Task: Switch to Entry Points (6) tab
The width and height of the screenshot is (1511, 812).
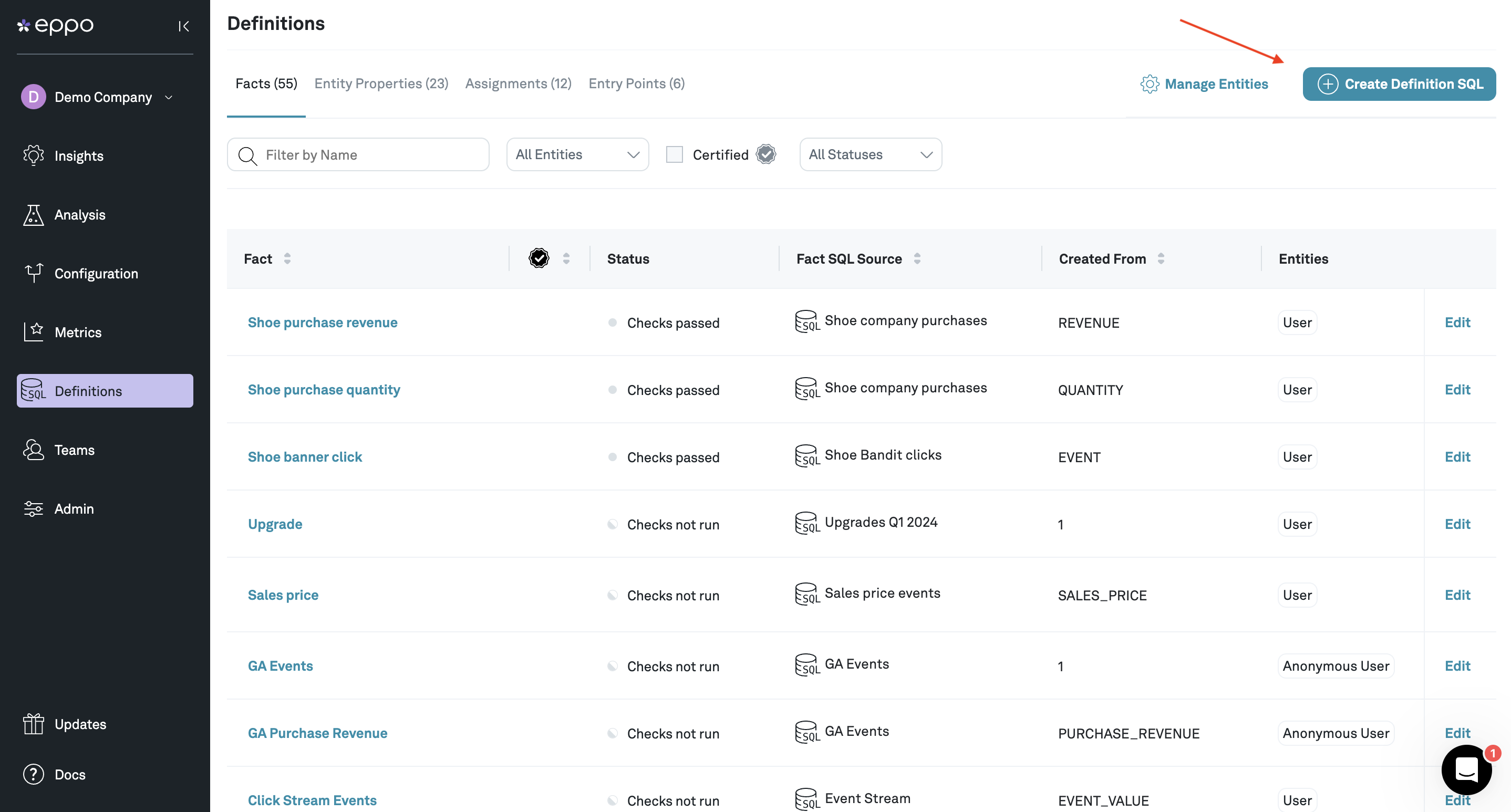Action: [636, 84]
